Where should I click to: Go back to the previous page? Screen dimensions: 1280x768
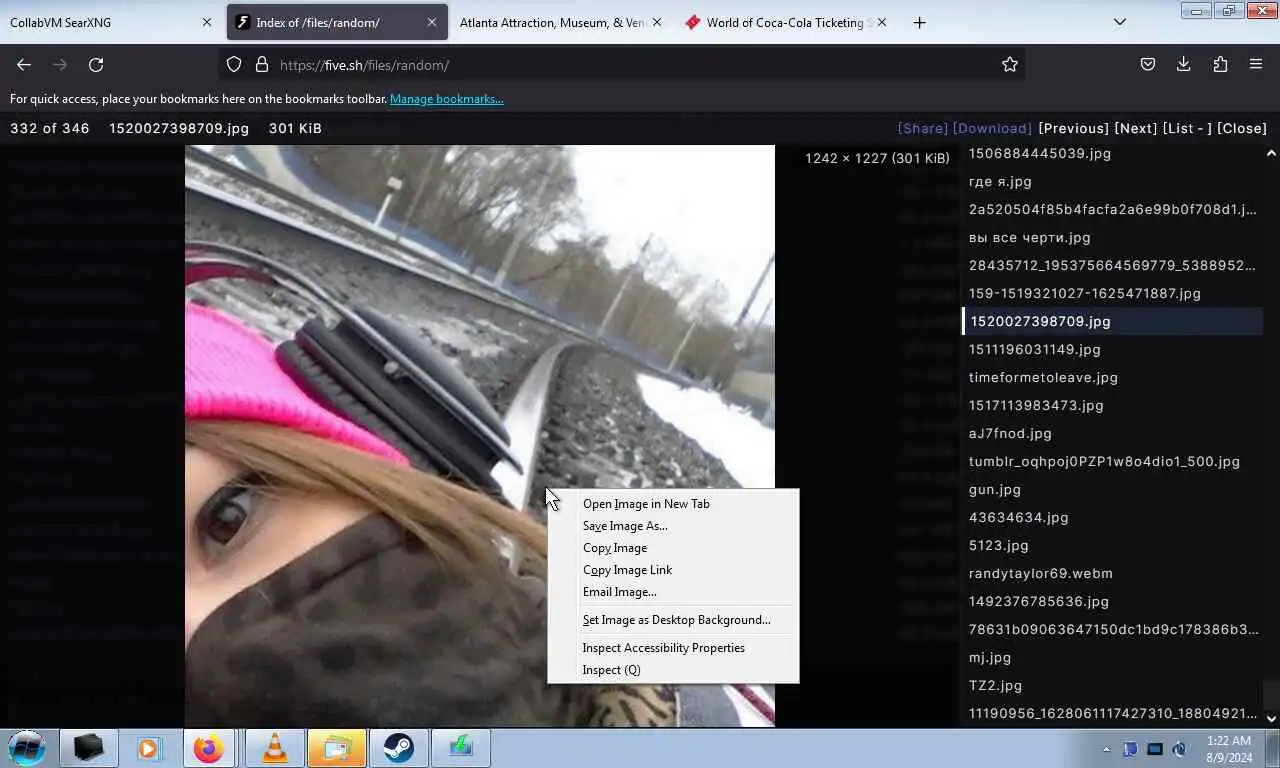[24, 64]
